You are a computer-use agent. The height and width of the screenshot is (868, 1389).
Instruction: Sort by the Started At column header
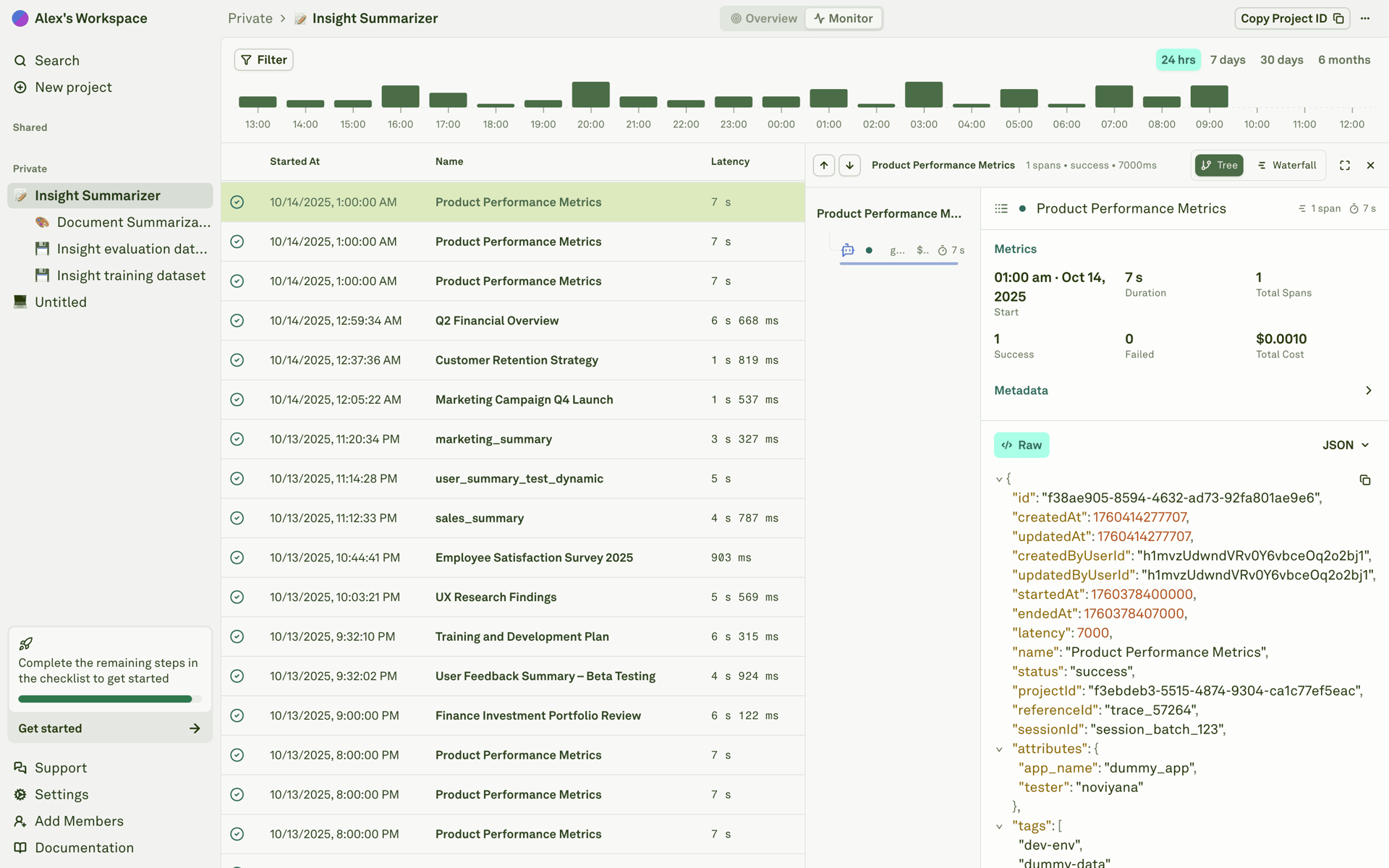pyautogui.click(x=294, y=162)
